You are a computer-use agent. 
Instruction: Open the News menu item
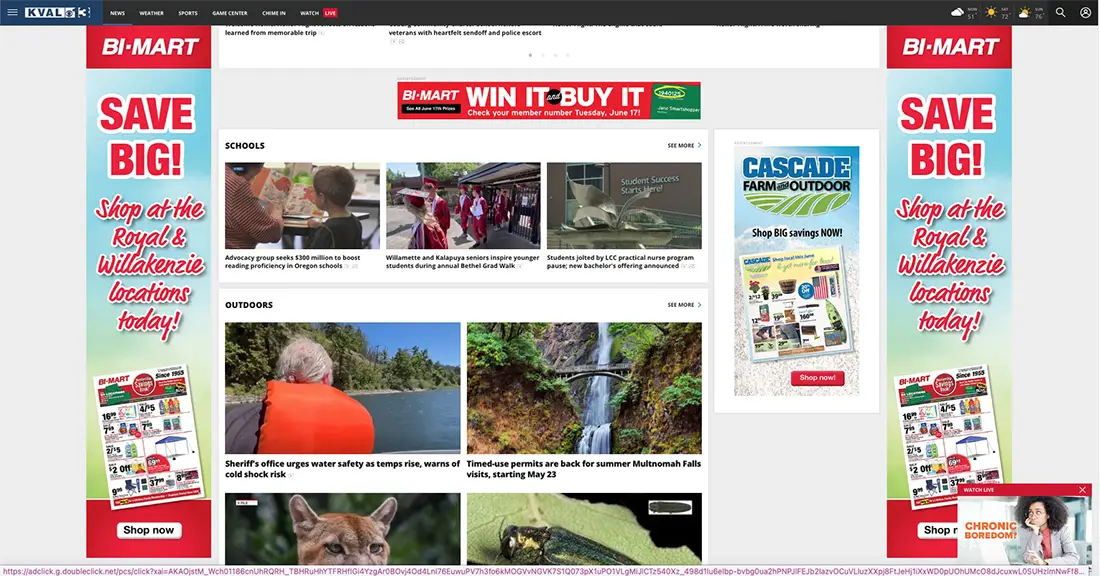[117, 13]
